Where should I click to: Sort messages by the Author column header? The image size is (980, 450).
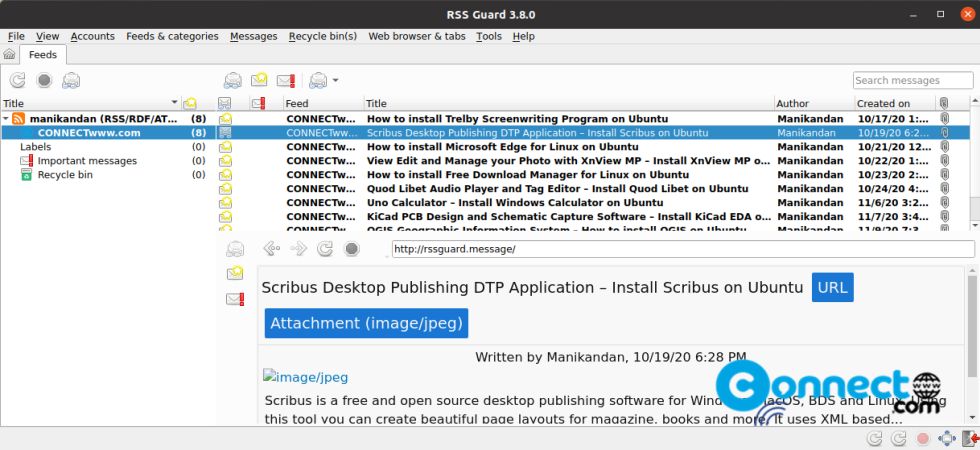[x=814, y=103]
